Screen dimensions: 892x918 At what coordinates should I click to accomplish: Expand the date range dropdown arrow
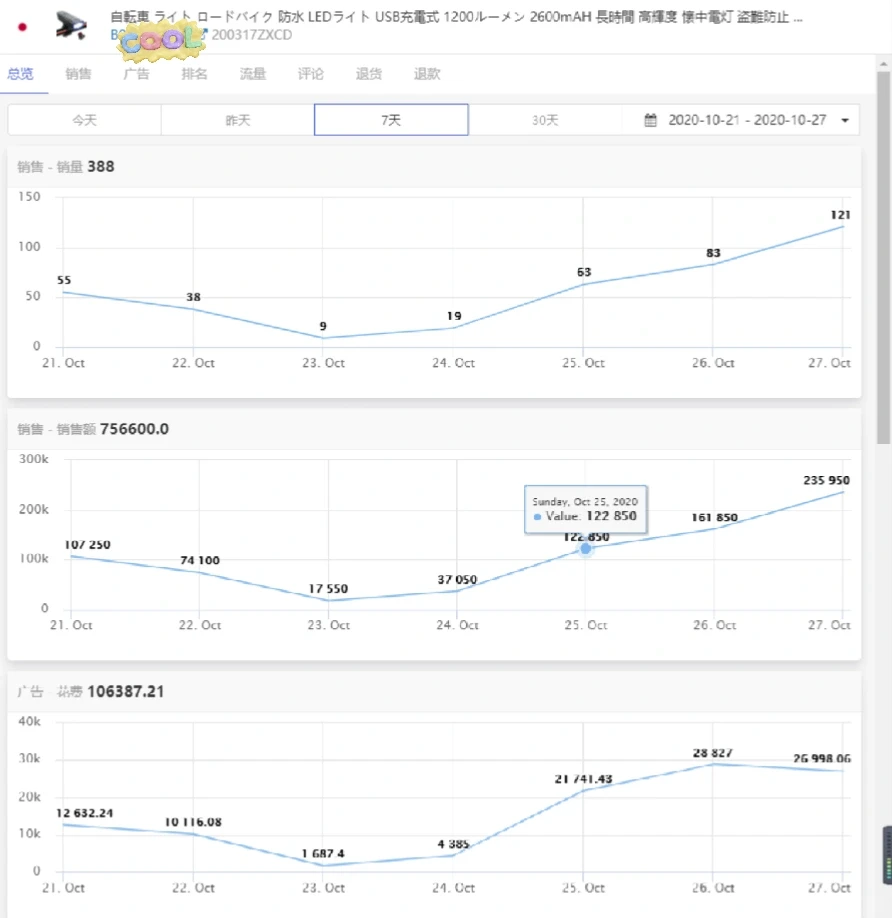click(845, 121)
